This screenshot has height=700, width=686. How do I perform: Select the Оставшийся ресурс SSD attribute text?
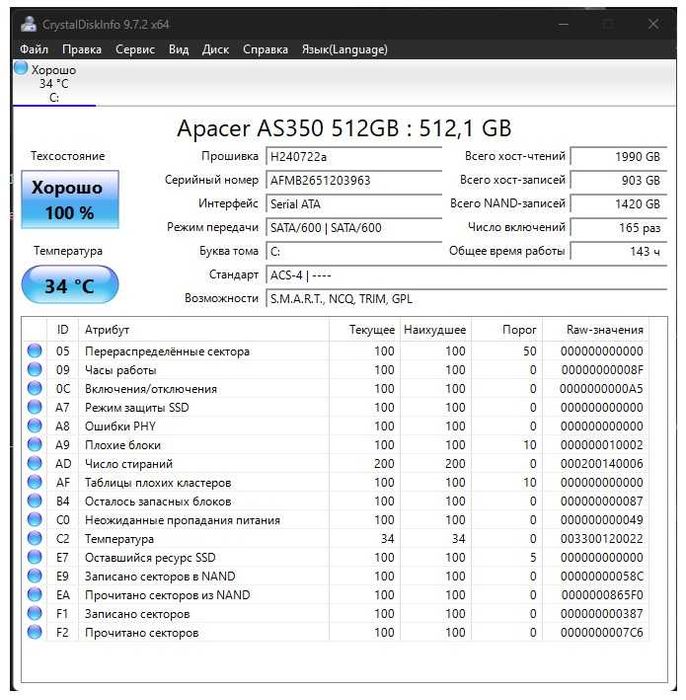(x=150, y=558)
